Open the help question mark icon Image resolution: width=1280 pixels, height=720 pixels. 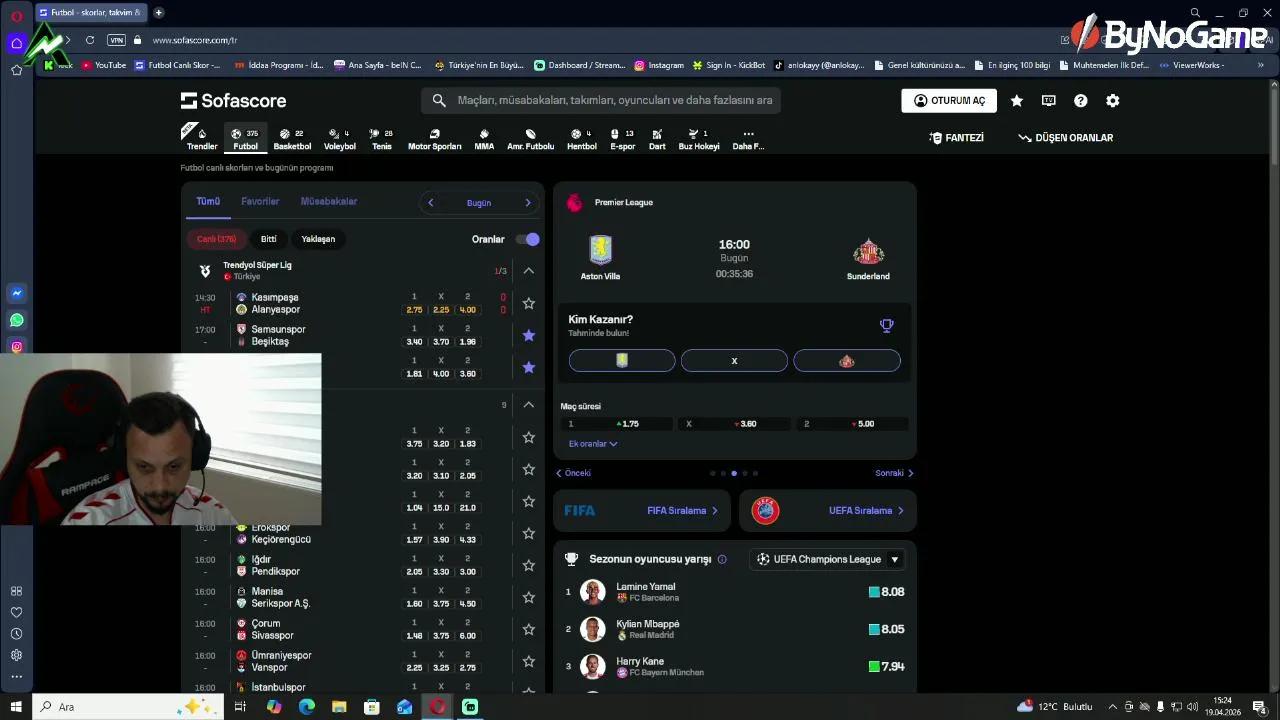tap(1081, 100)
